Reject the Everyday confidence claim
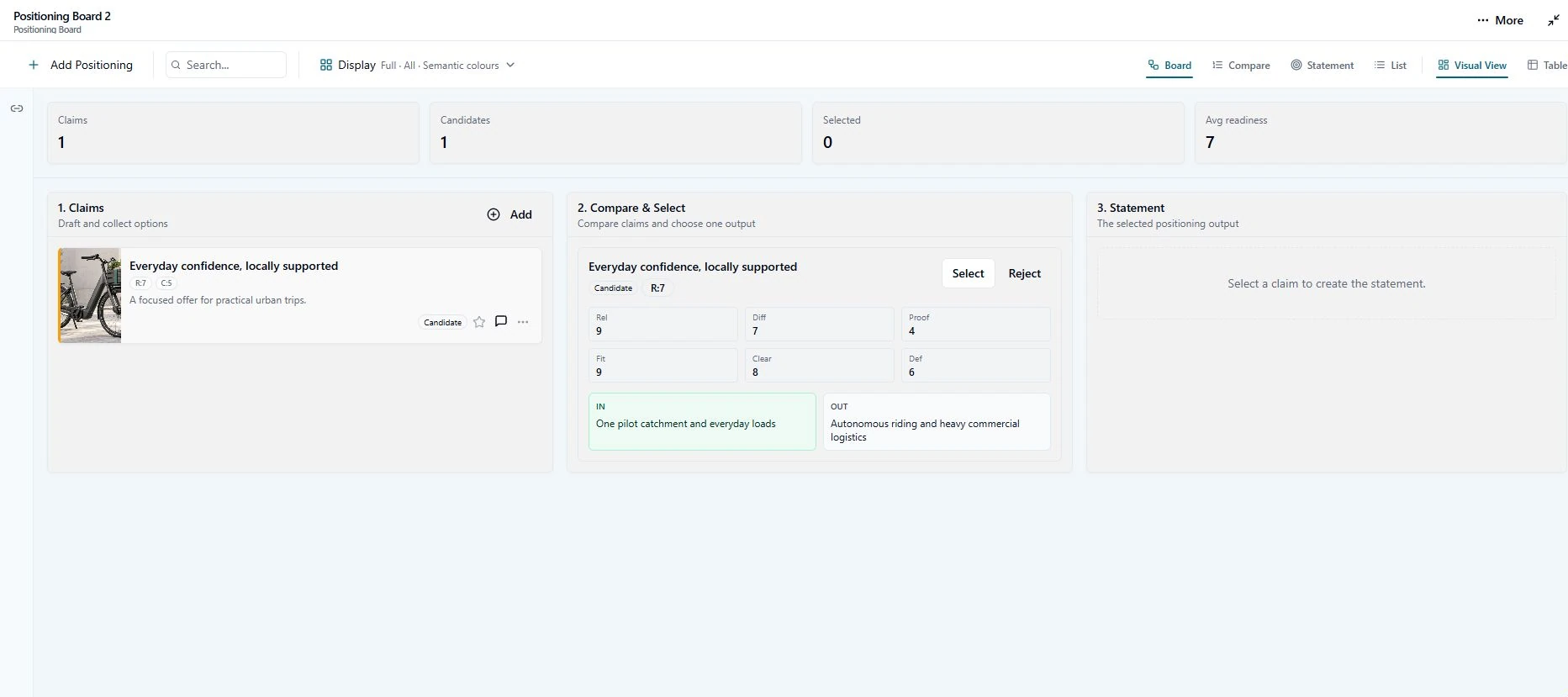 coord(1024,273)
